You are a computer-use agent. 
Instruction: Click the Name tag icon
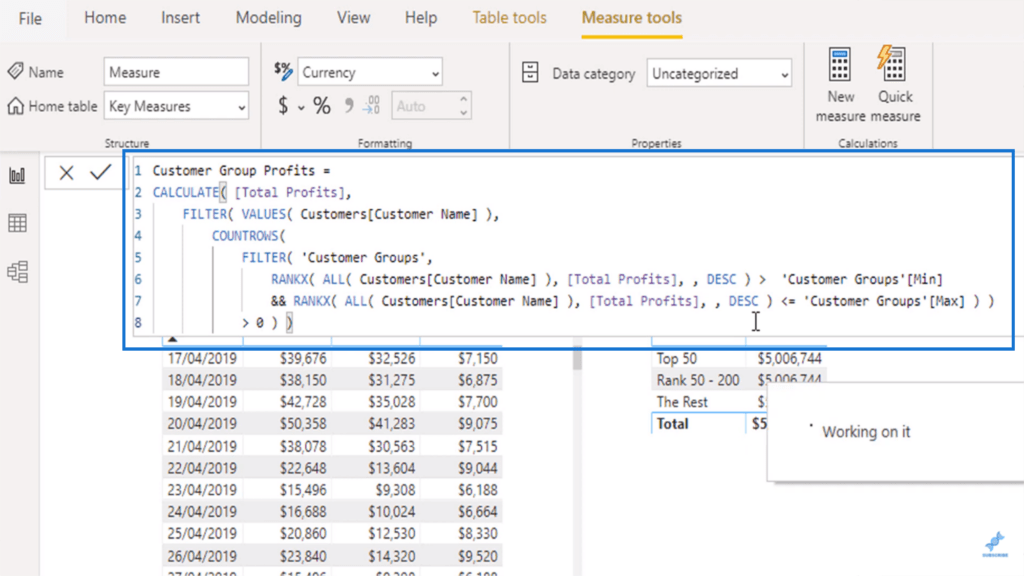pos(16,71)
